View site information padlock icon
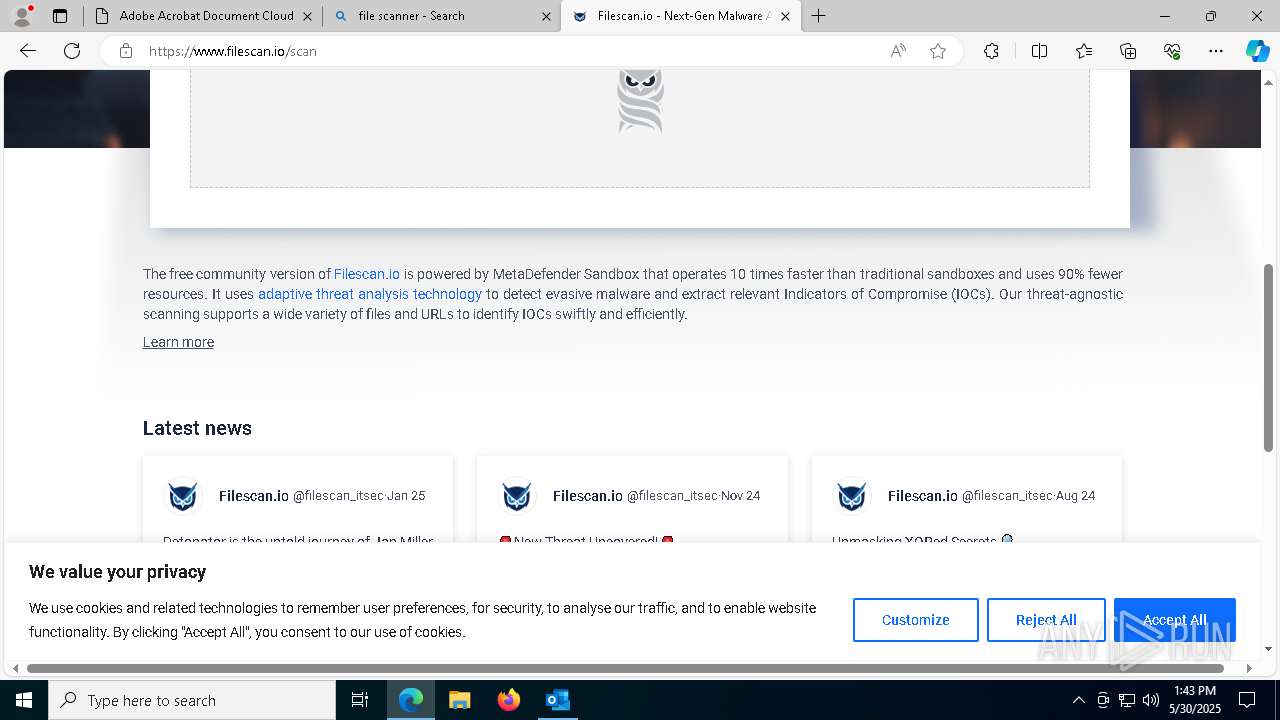1280x720 pixels. 126,51
